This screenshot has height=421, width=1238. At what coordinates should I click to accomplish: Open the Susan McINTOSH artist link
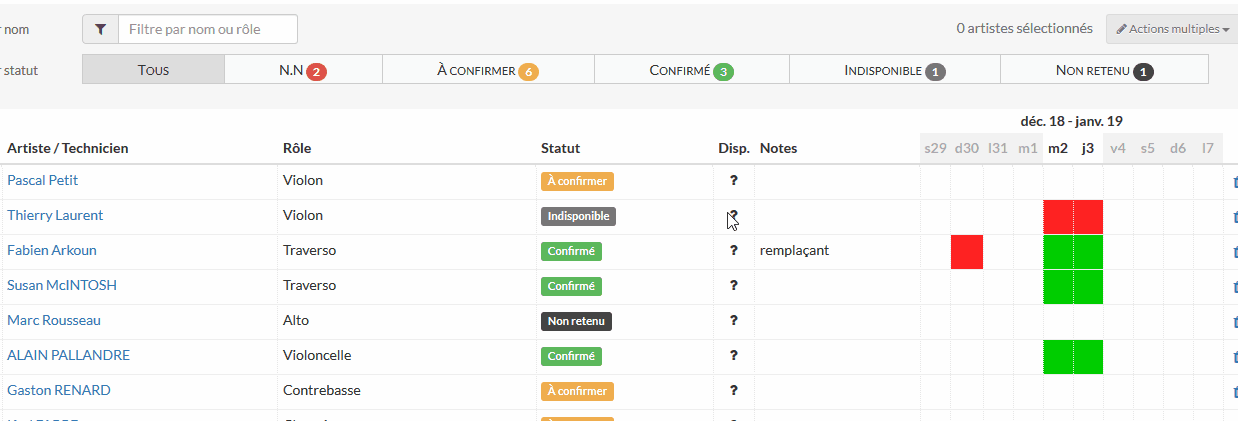click(62, 286)
